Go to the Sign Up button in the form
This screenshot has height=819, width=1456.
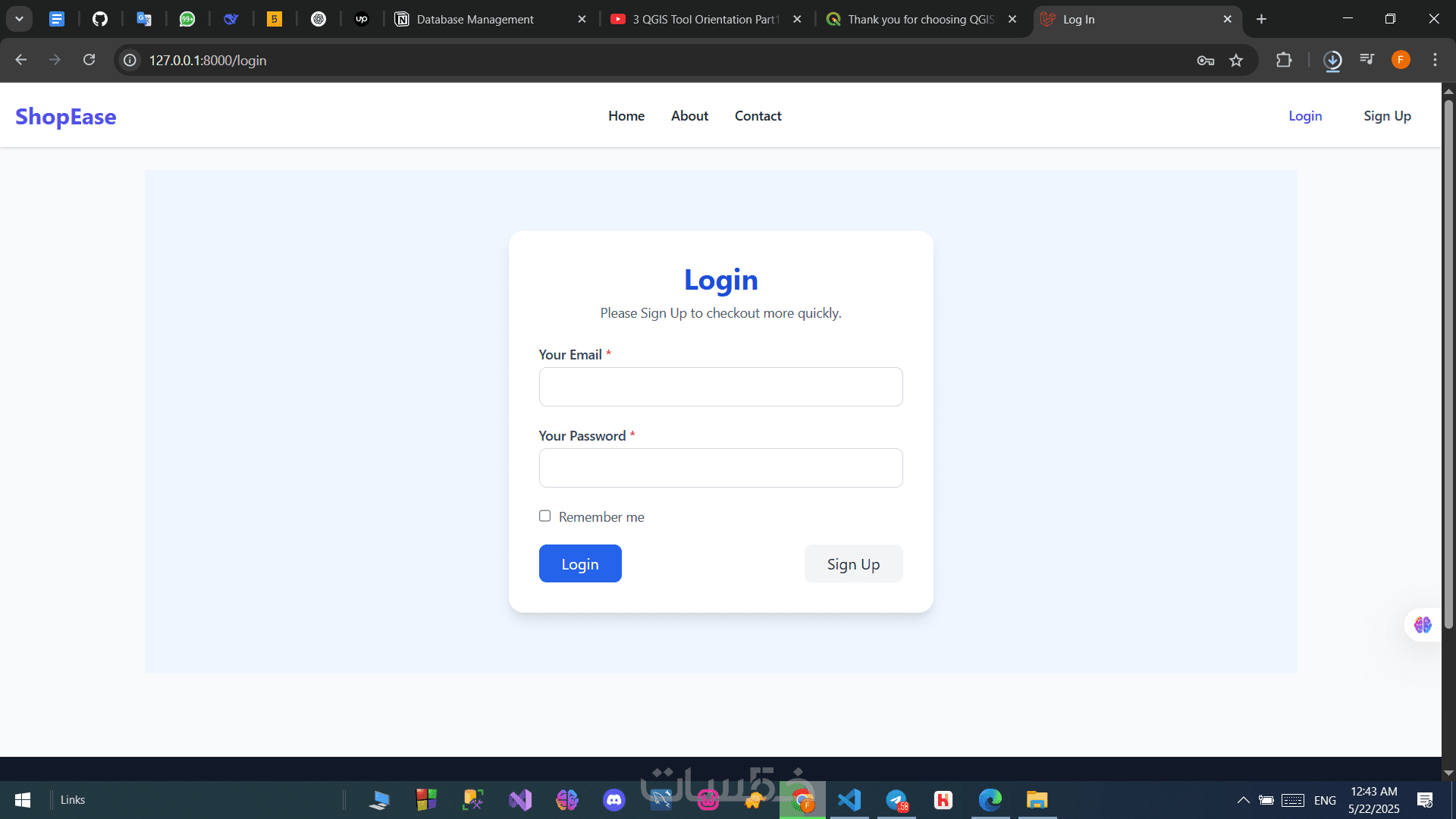pyautogui.click(x=853, y=563)
